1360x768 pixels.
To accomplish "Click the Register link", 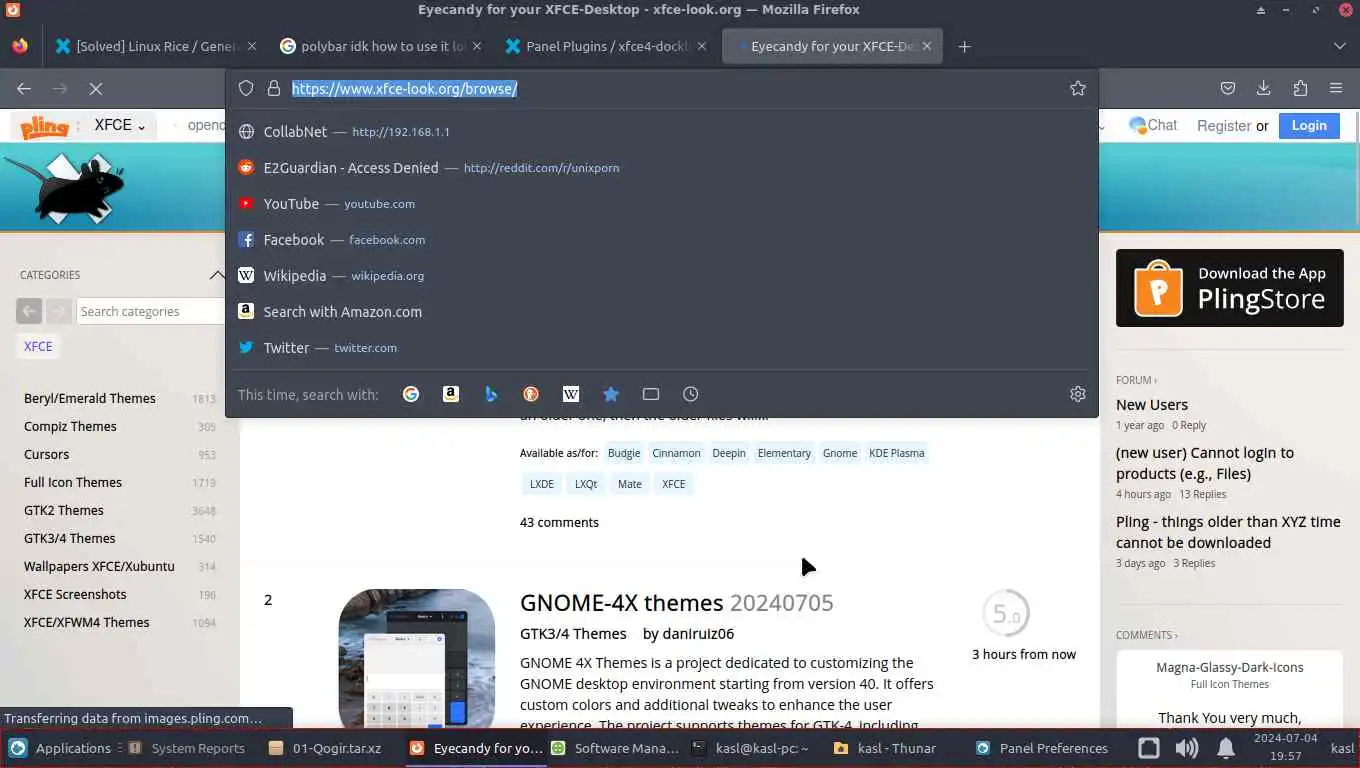I will pyautogui.click(x=1224, y=126).
